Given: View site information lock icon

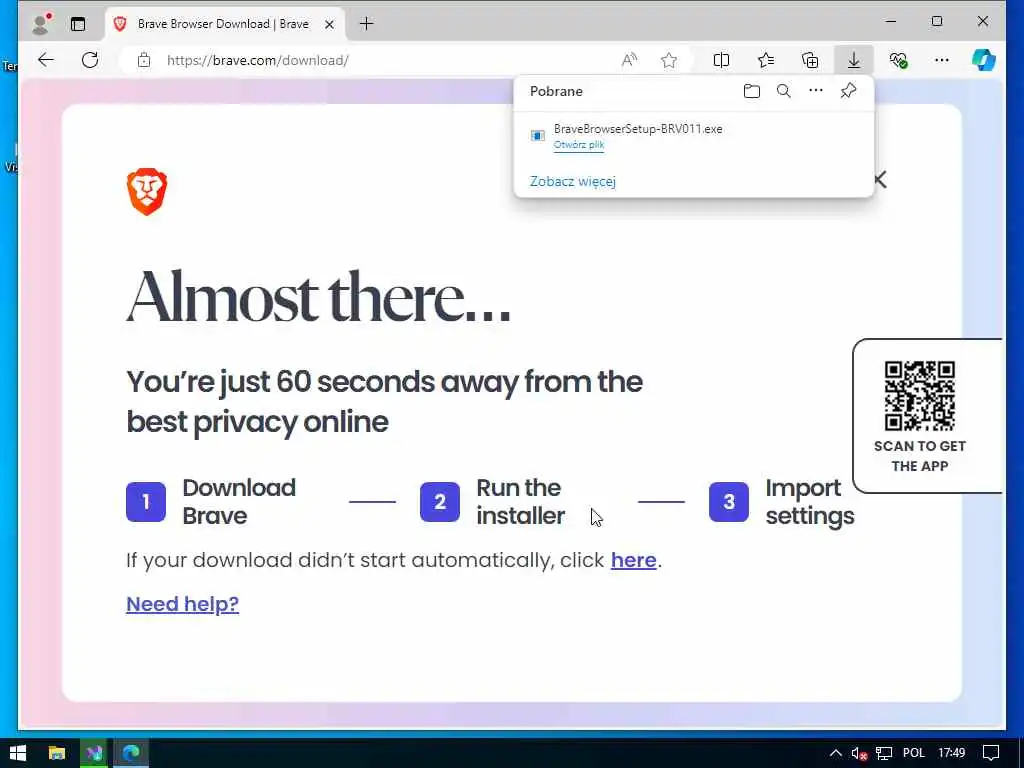Looking at the screenshot, I should (144, 60).
